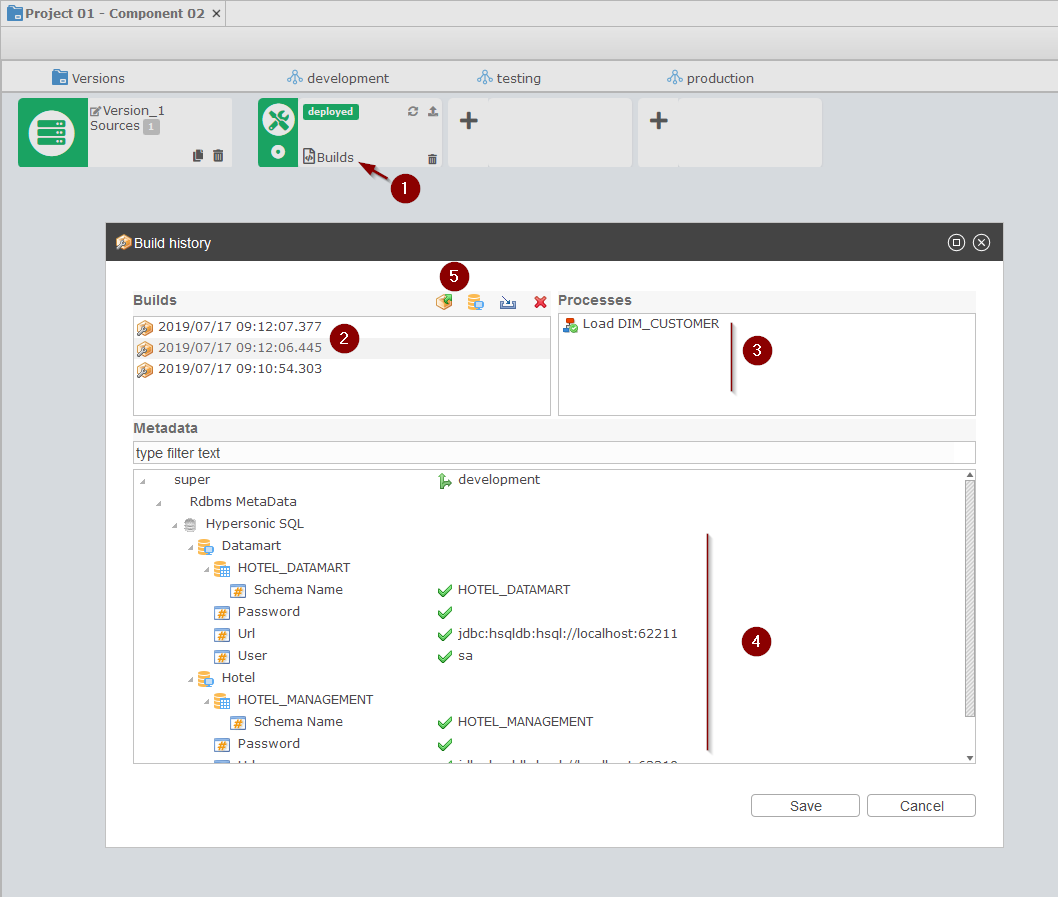The width and height of the screenshot is (1058, 897).
Task: Click the upload arrow icon on deployed card
Action: click(x=432, y=112)
